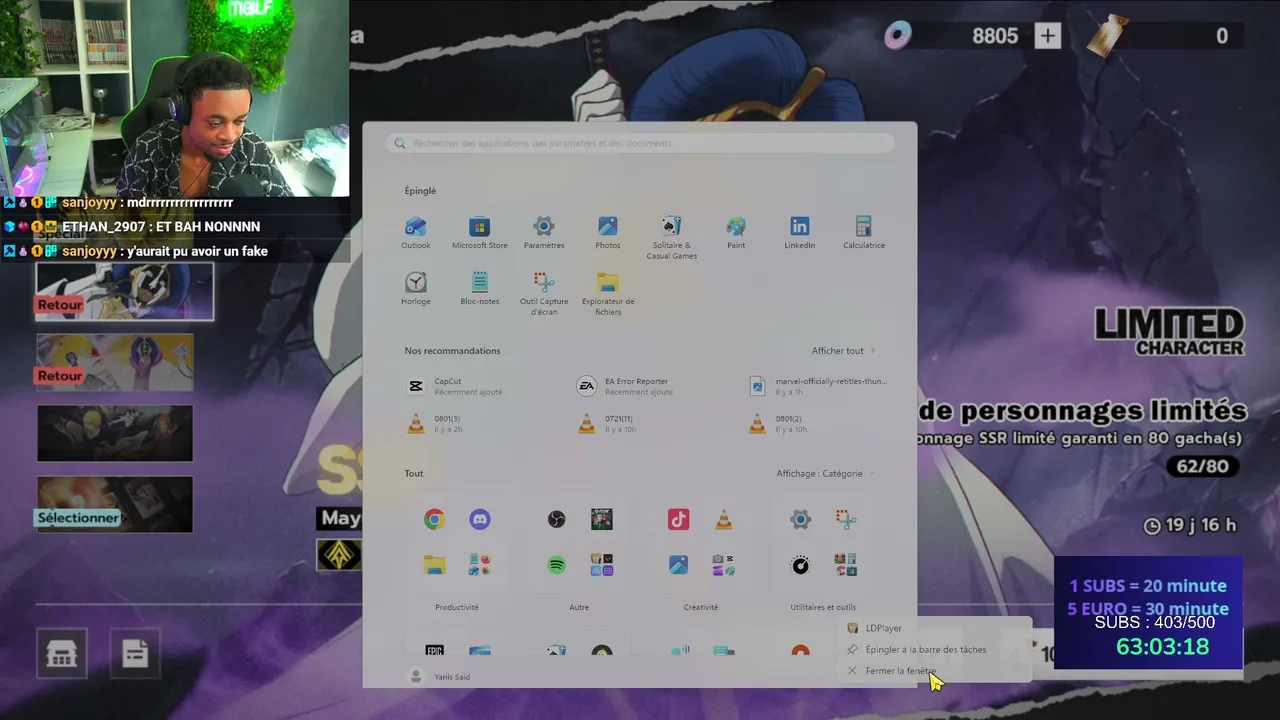1280x720 pixels.
Task: Expand the Autre category label
Action: tap(579, 607)
